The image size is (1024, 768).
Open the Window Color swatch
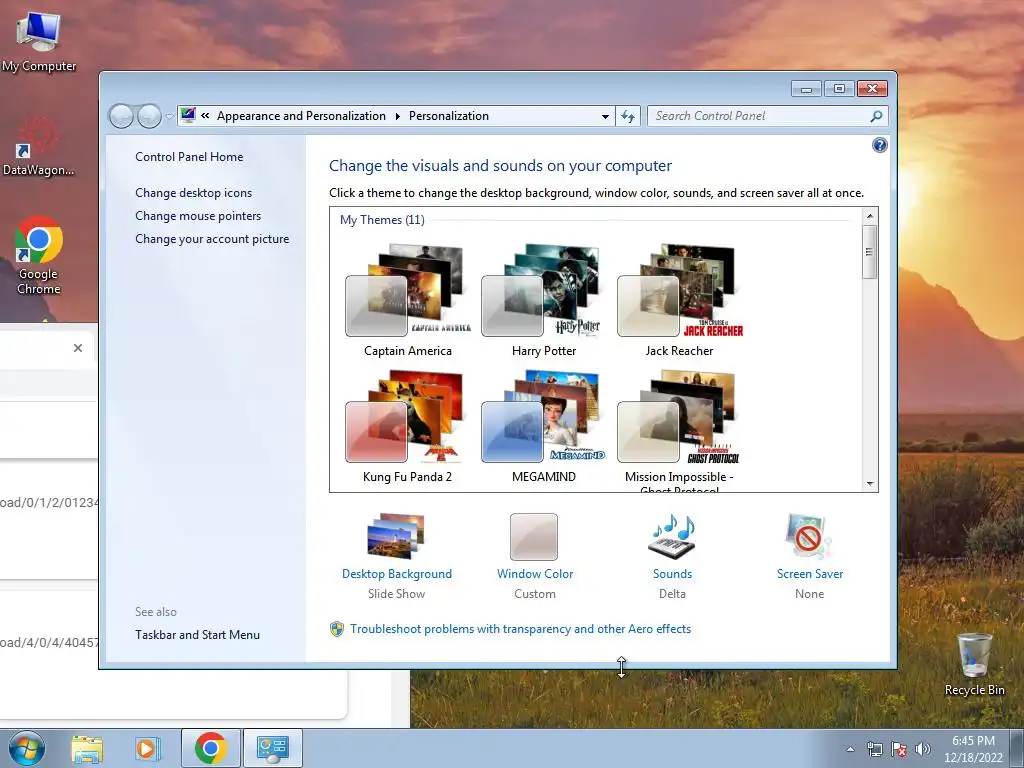tap(534, 537)
